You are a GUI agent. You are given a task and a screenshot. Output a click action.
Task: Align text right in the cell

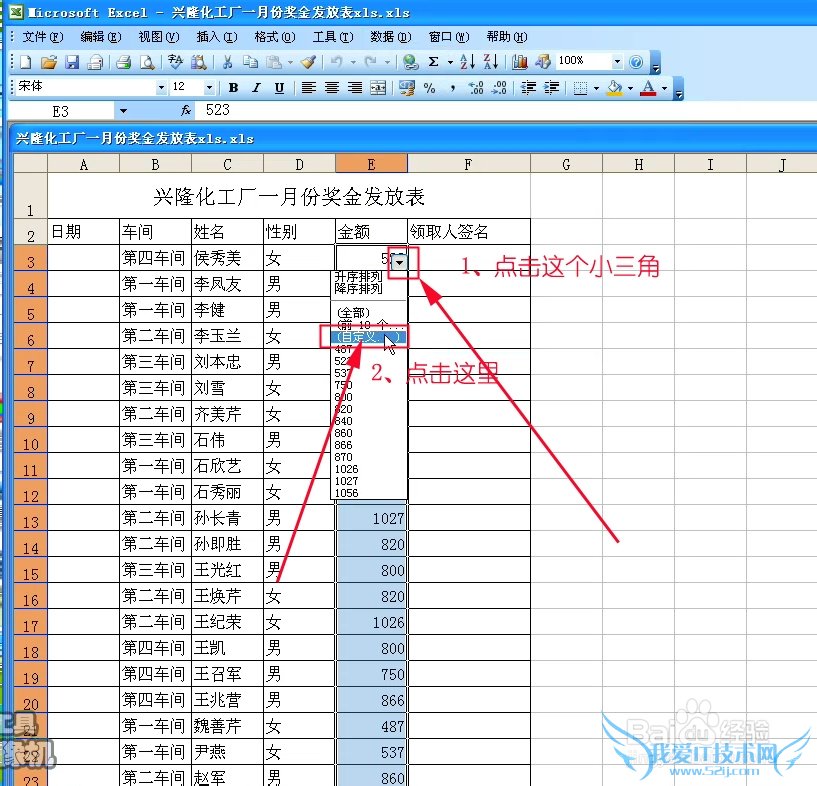(x=355, y=88)
